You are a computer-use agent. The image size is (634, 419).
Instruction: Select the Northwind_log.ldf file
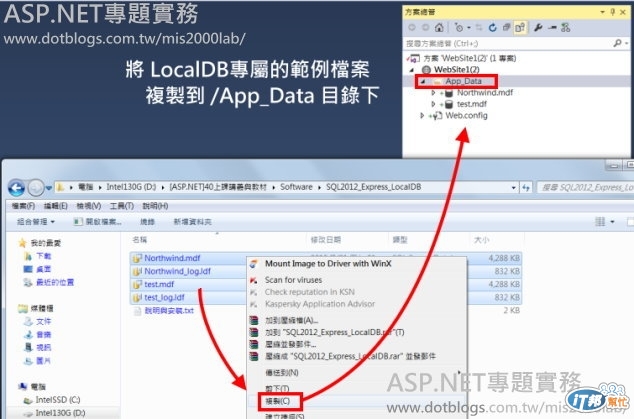point(178,271)
